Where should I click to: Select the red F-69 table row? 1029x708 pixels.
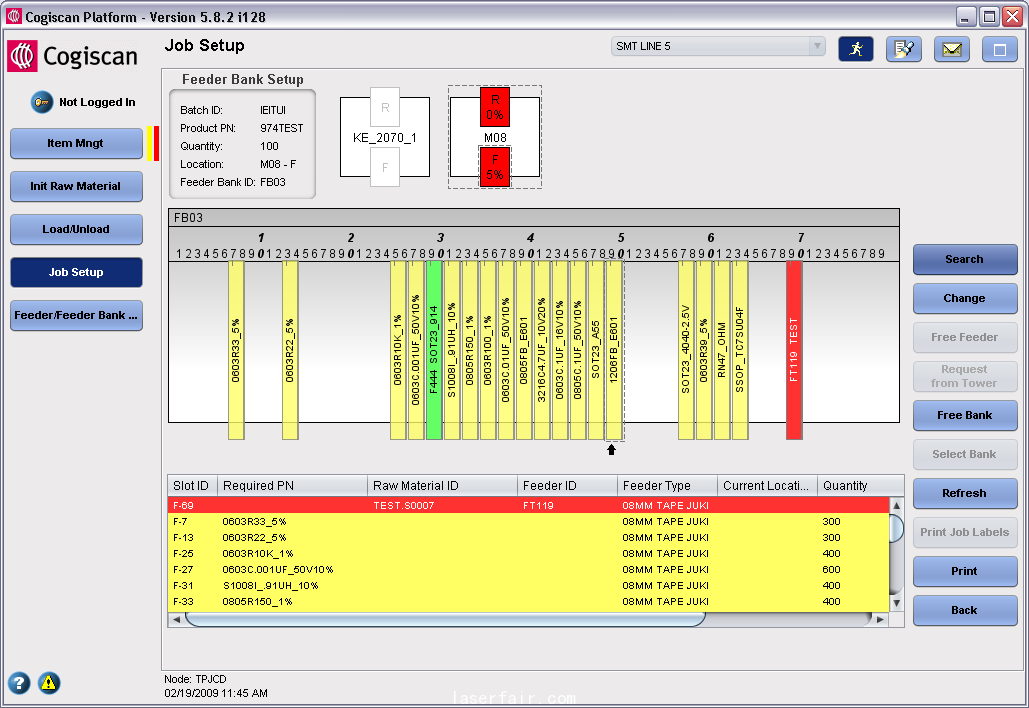pyautogui.click(x=530, y=506)
